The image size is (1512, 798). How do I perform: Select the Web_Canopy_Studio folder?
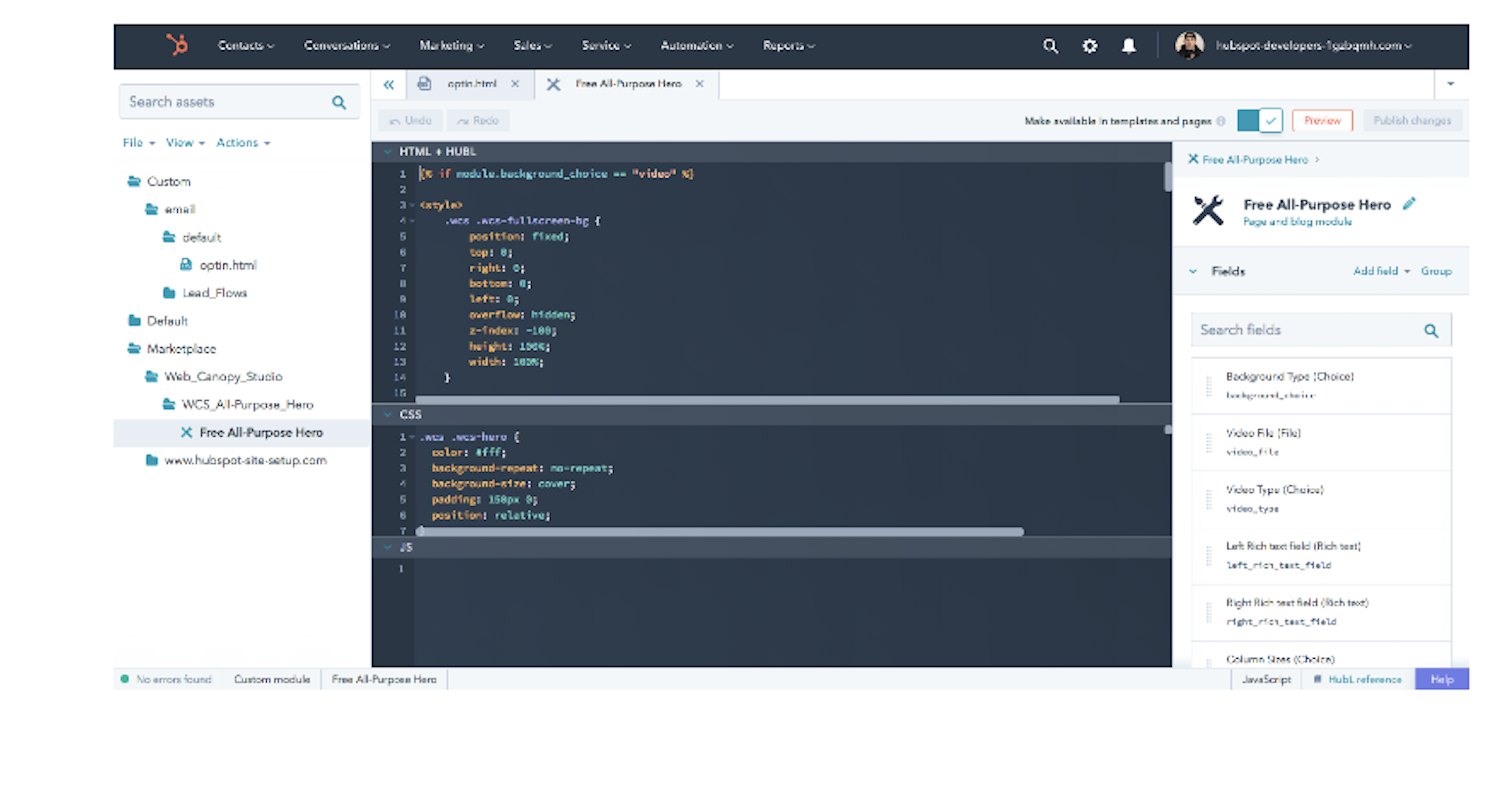[x=214, y=377]
